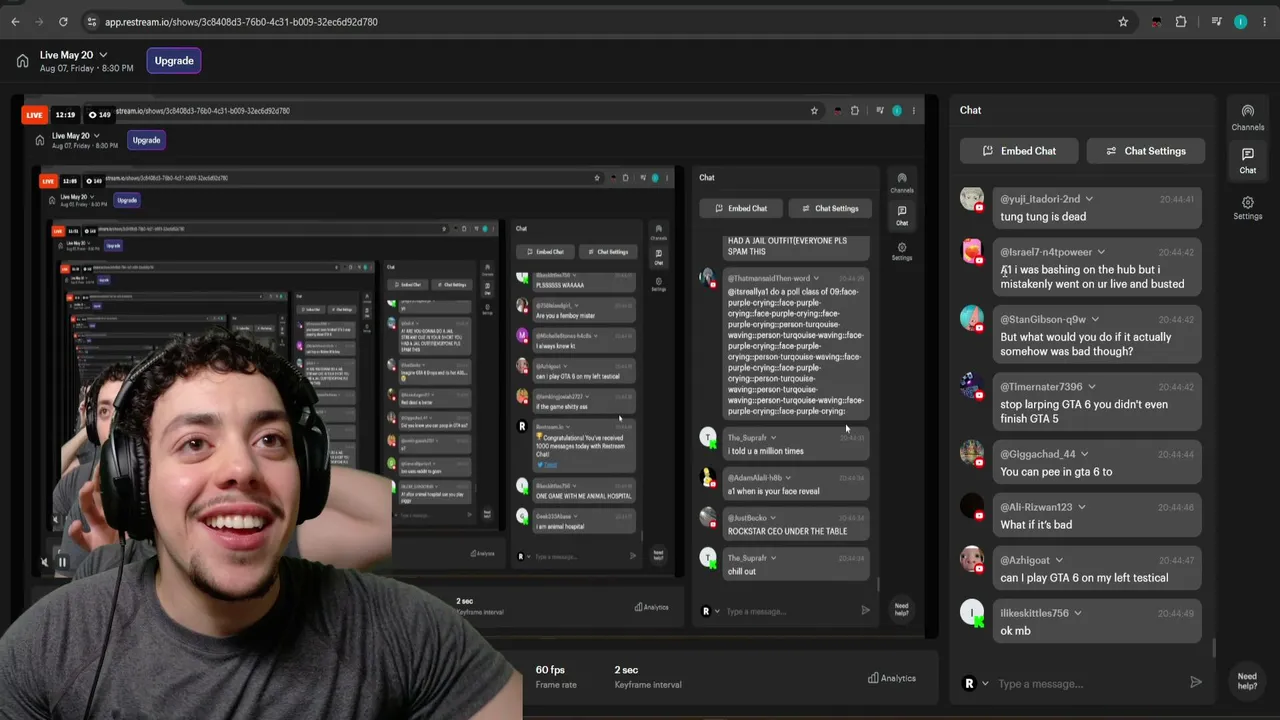Click the Upgrade button
Image resolution: width=1280 pixels, height=720 pixels.
[174, 61]
